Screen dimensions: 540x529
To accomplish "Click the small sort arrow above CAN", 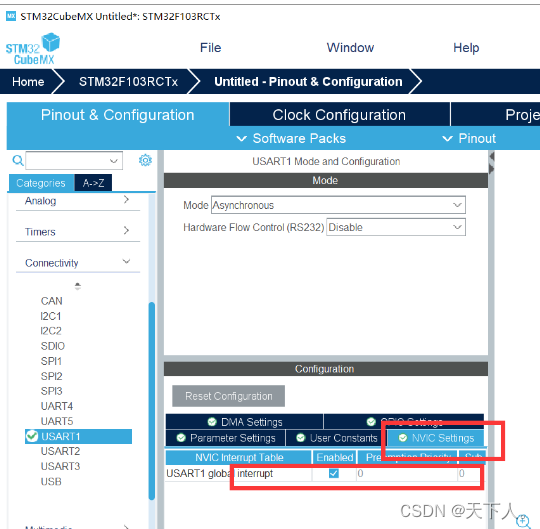I will tap(77, 286).
